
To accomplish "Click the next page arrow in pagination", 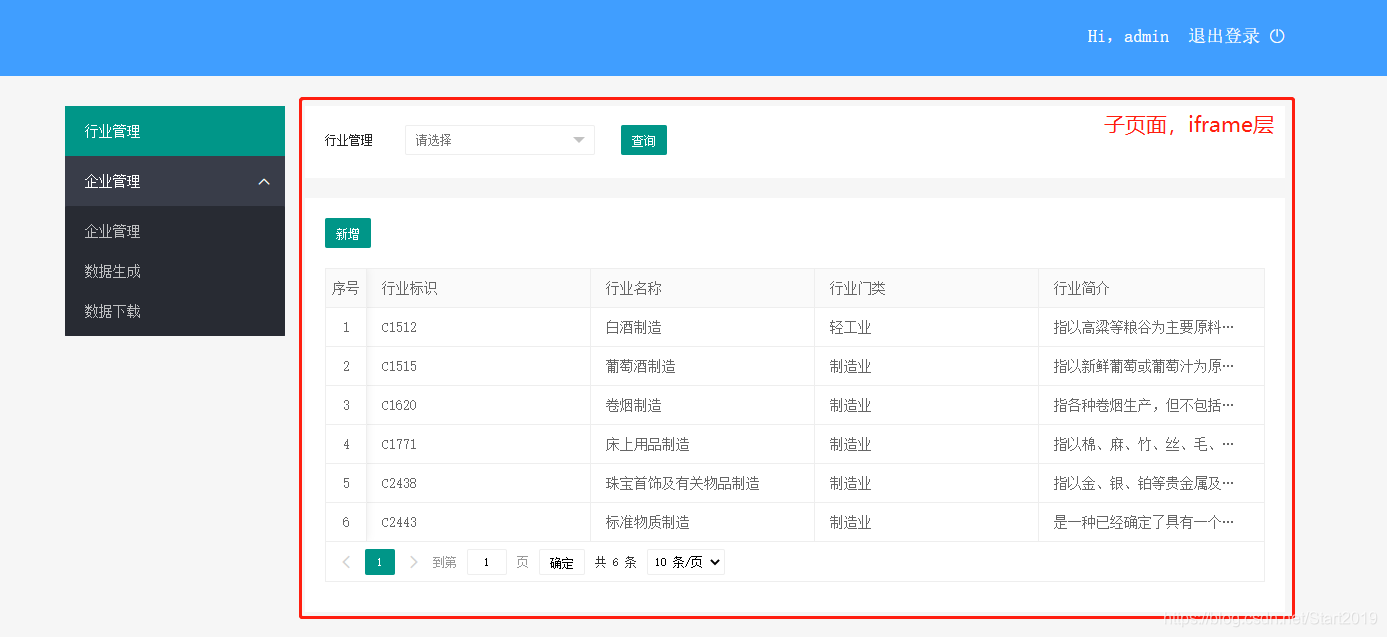I will 413,561.
